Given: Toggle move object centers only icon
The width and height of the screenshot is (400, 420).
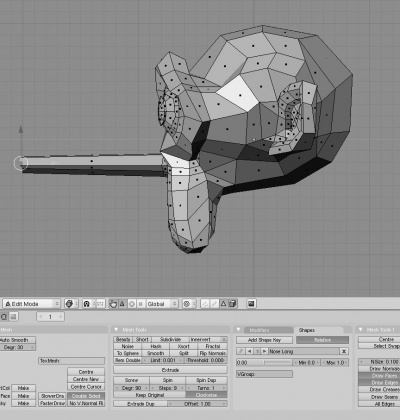Looking at the screenshot, I should [x=100, y=304].
